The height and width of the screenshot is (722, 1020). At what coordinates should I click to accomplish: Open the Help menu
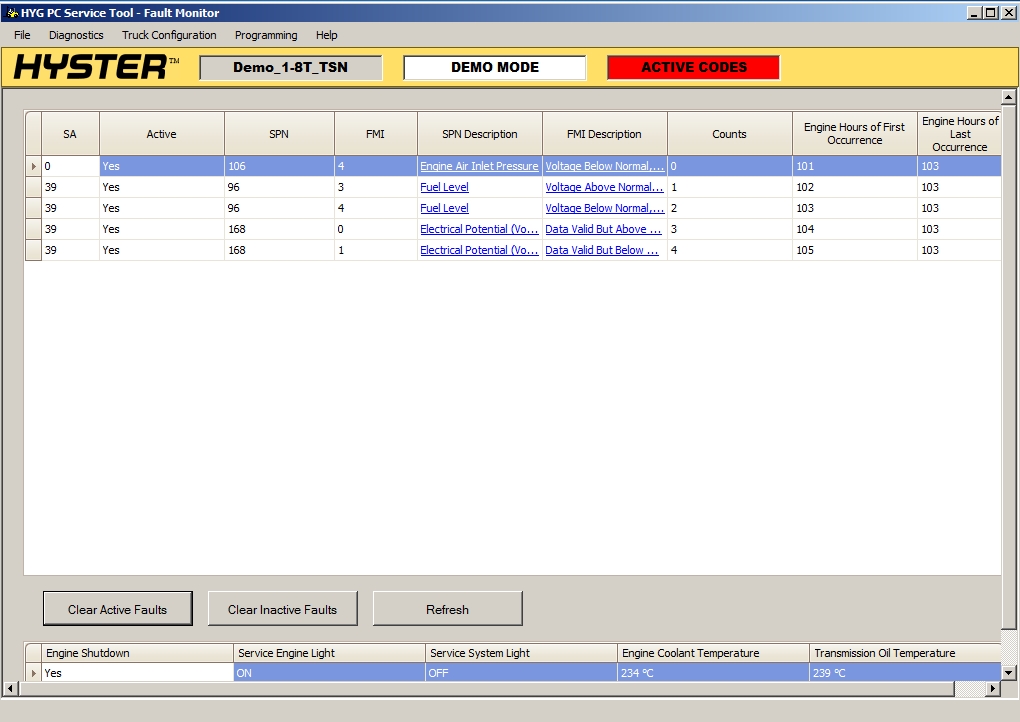tap(325, 35)
